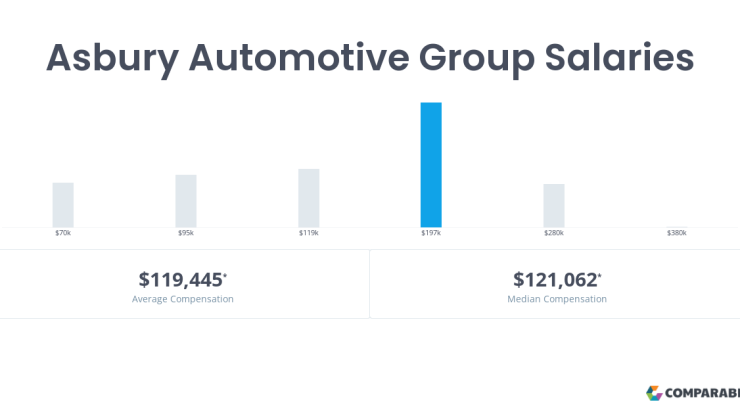
Task: Click the asterisk next to $121,062
Action: pos(600,275)
